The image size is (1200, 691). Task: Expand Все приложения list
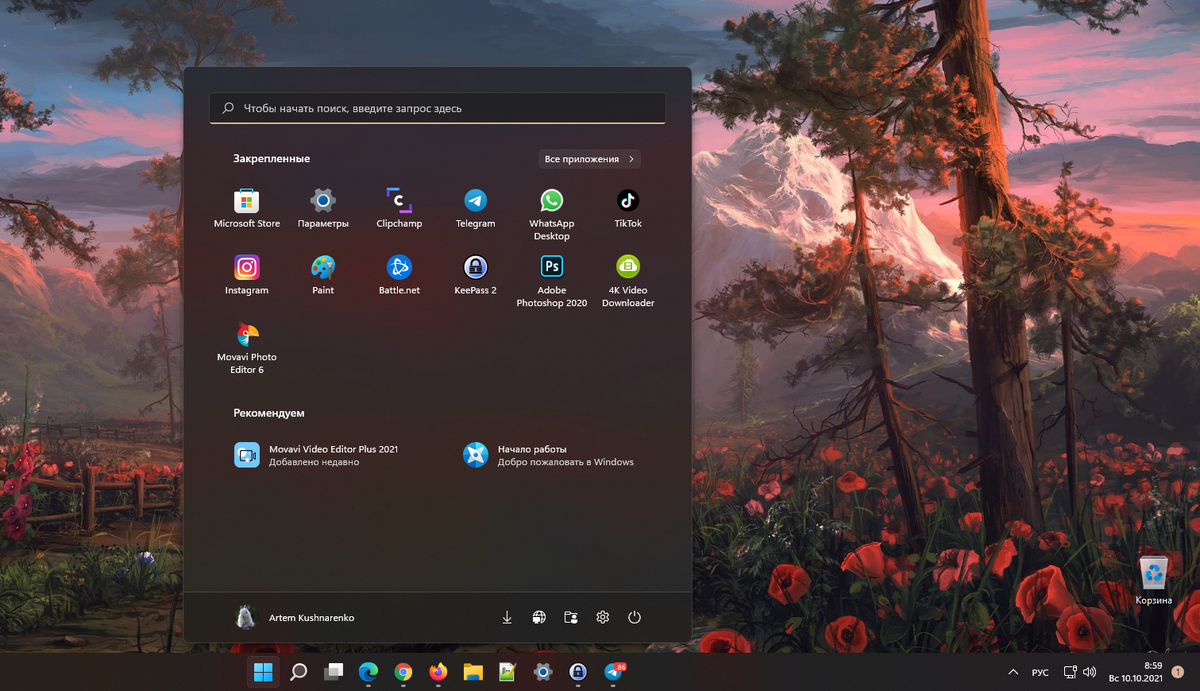pos(589,159)
